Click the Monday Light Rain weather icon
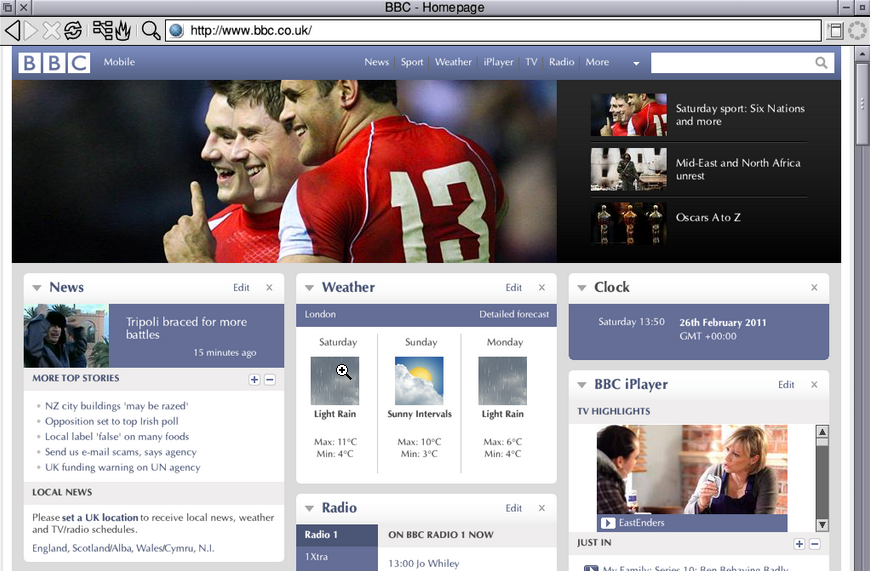 click(502, 381)
